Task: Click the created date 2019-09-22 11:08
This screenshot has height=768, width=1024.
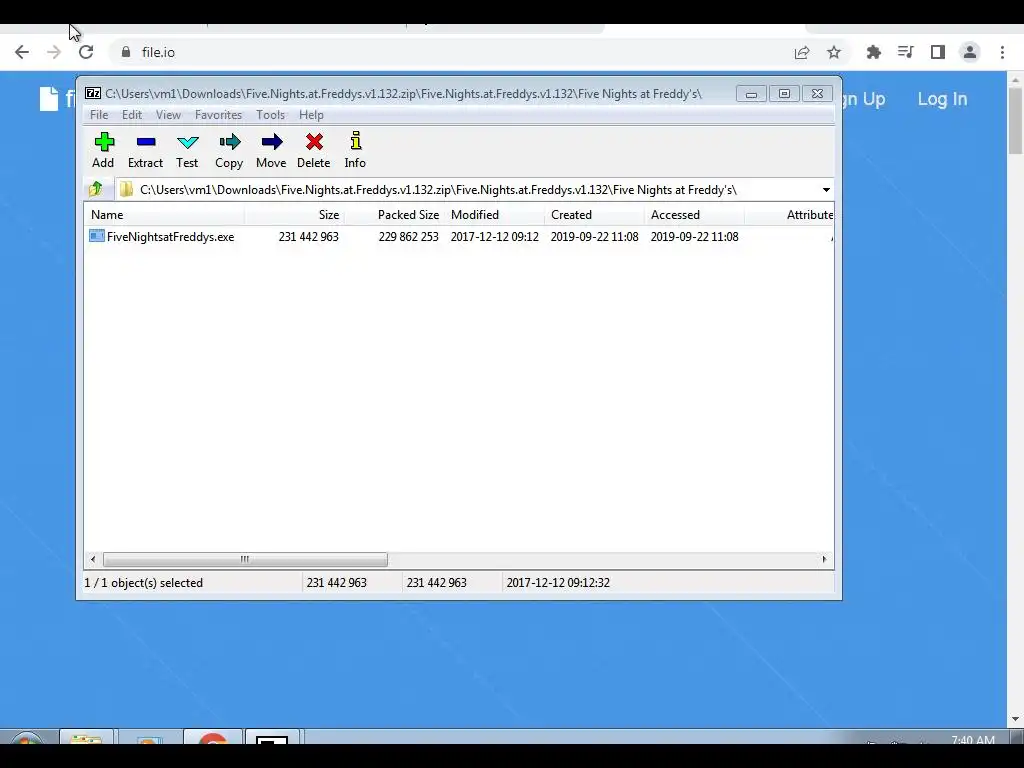Action: click(594, 237)
